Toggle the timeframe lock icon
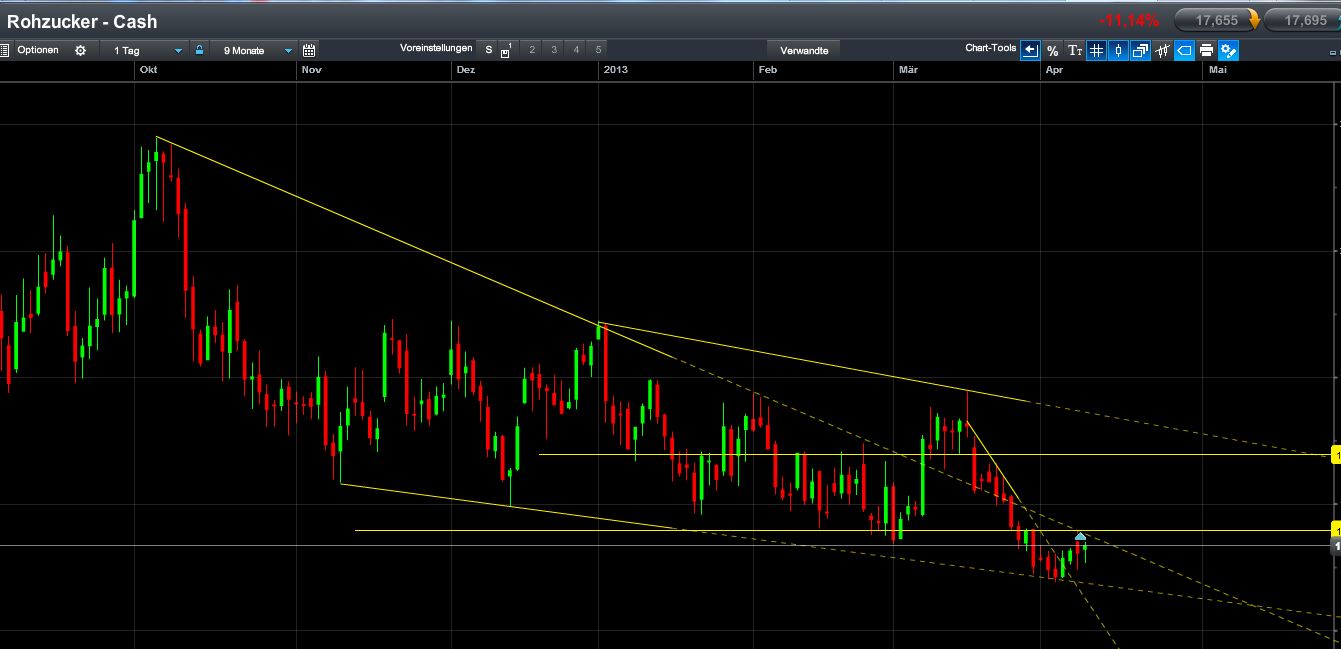The width and height of the screenshot is (1341, 649). [198, 48]
